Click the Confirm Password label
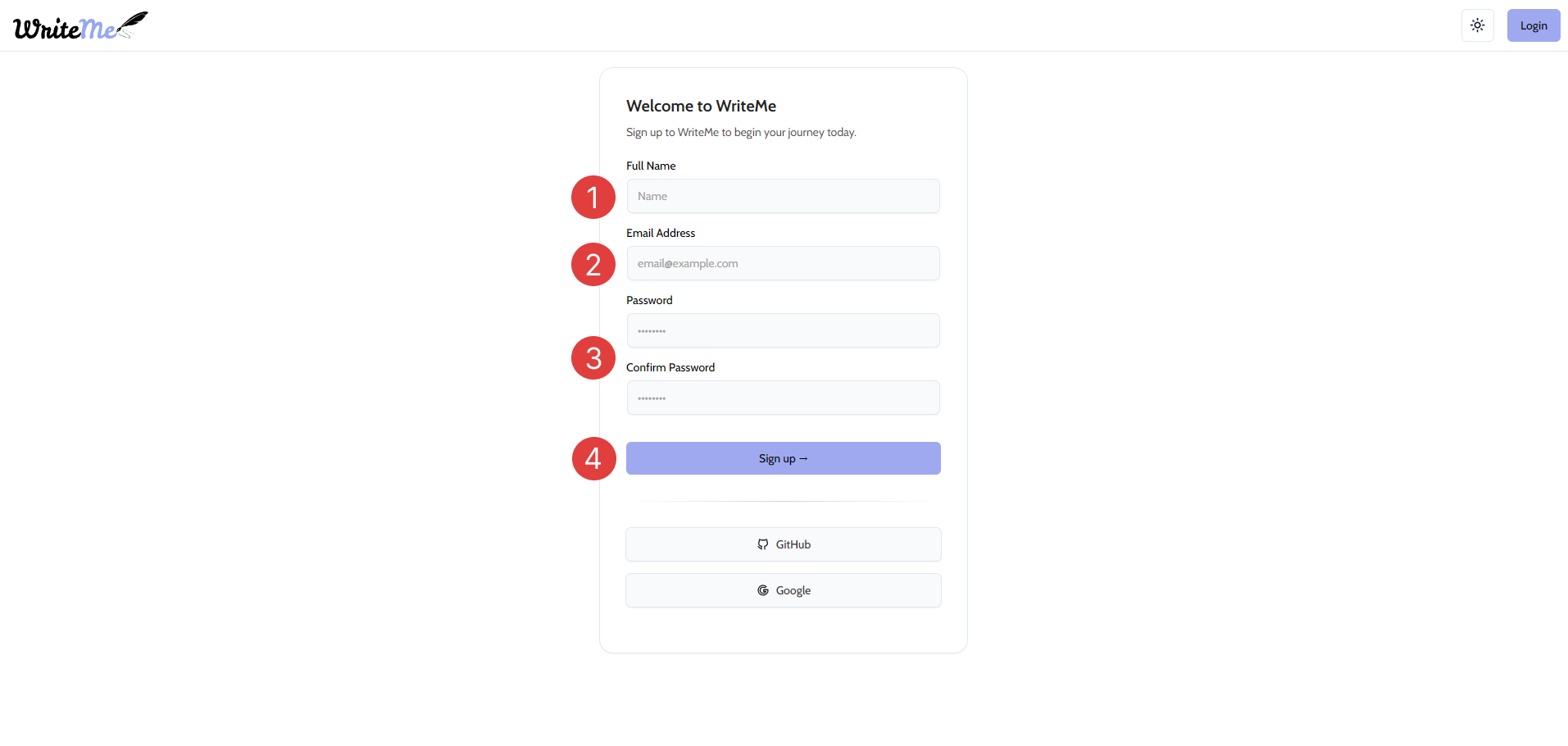This screenshot has height=746, width=1568. (670, 367)
